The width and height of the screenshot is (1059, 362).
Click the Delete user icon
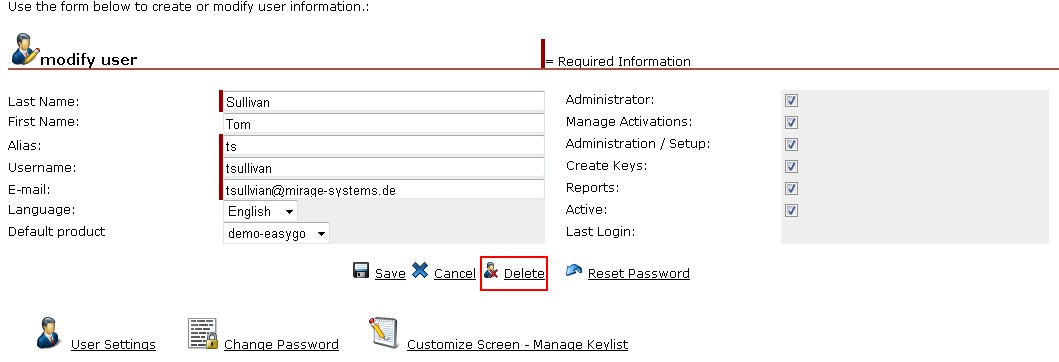[x=491, y=272]
